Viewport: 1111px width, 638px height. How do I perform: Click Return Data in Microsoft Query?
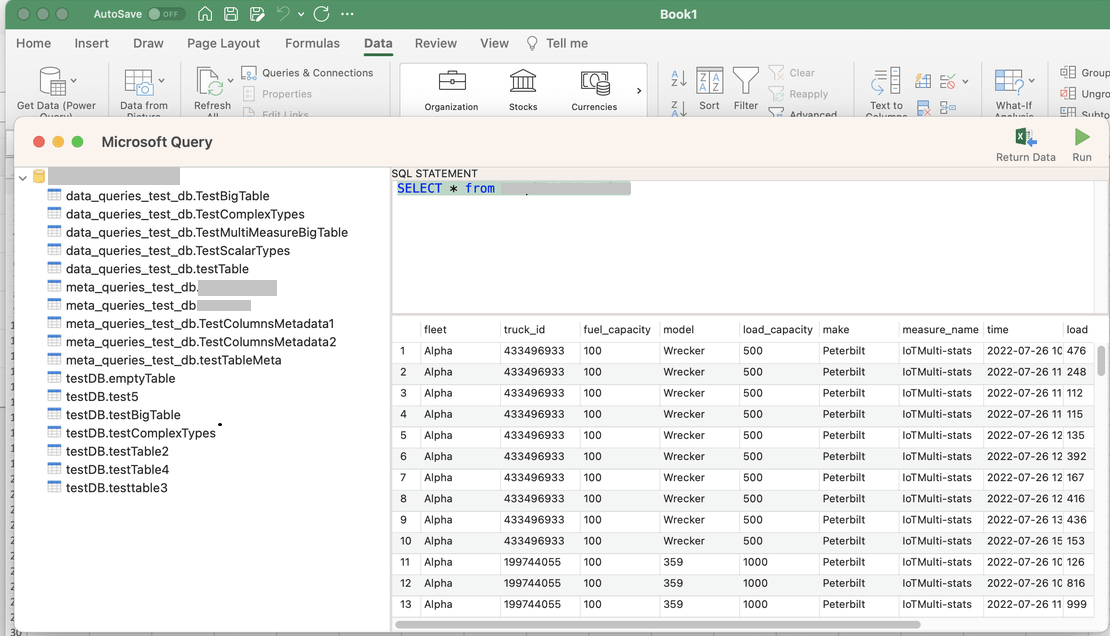pos(1025,145)
